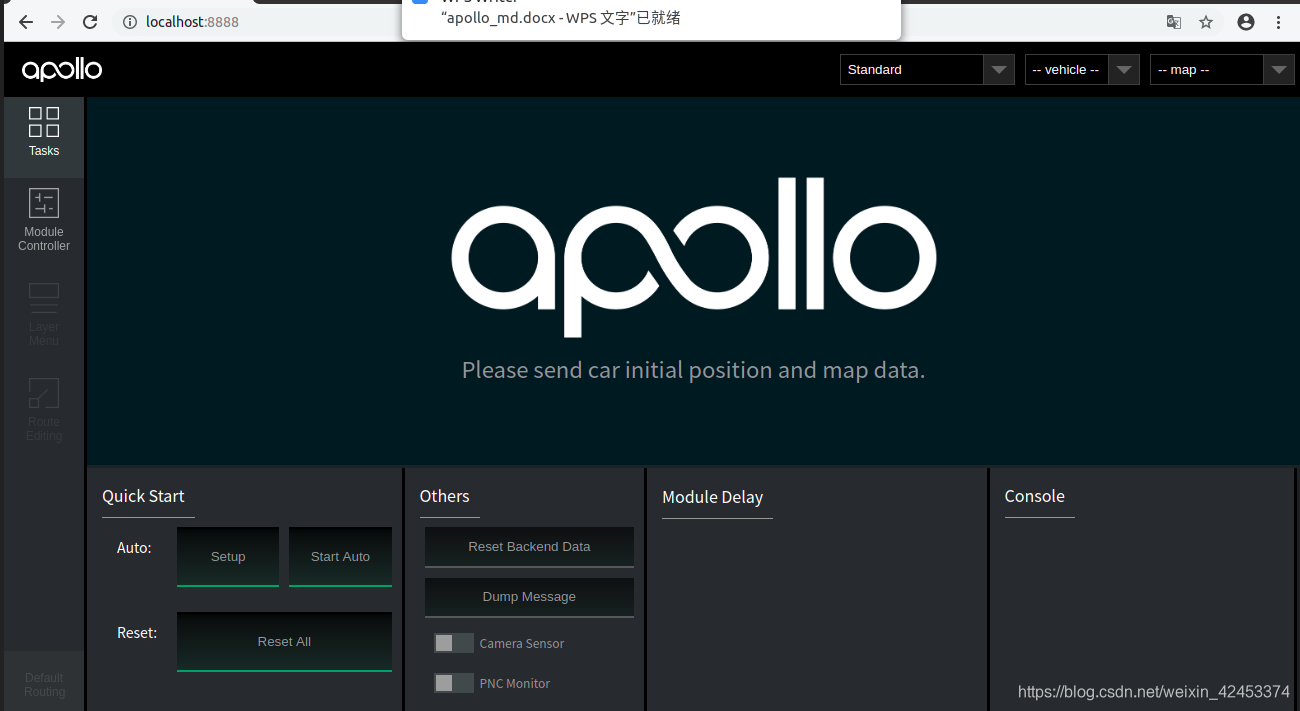Open the browser profile avatar

1246,22
